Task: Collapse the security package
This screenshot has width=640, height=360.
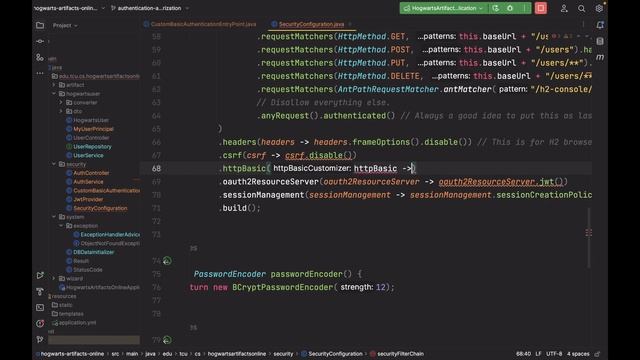Action: click(x=53, y=164)
